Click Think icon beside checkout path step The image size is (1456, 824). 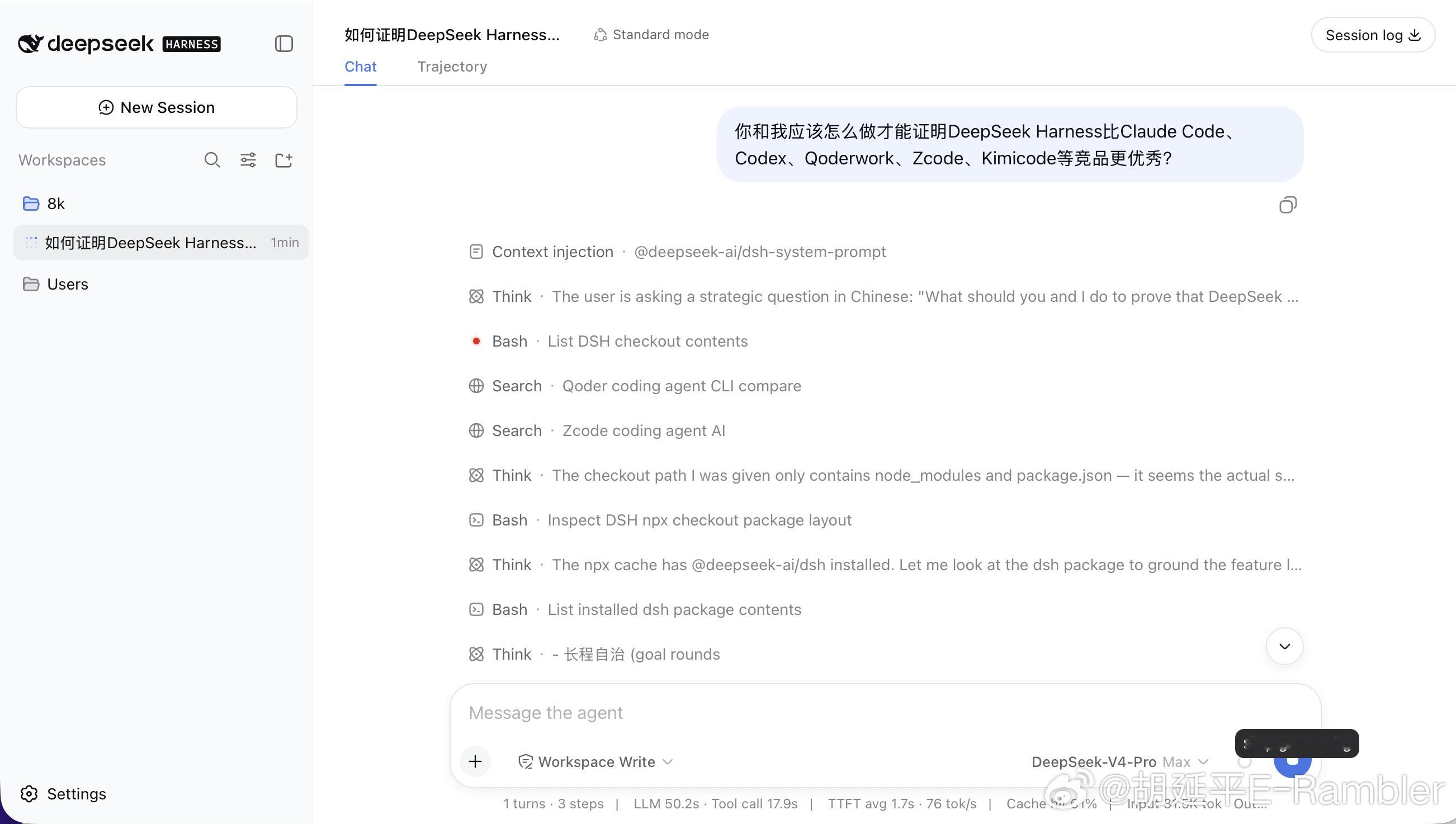coord(476,475)
